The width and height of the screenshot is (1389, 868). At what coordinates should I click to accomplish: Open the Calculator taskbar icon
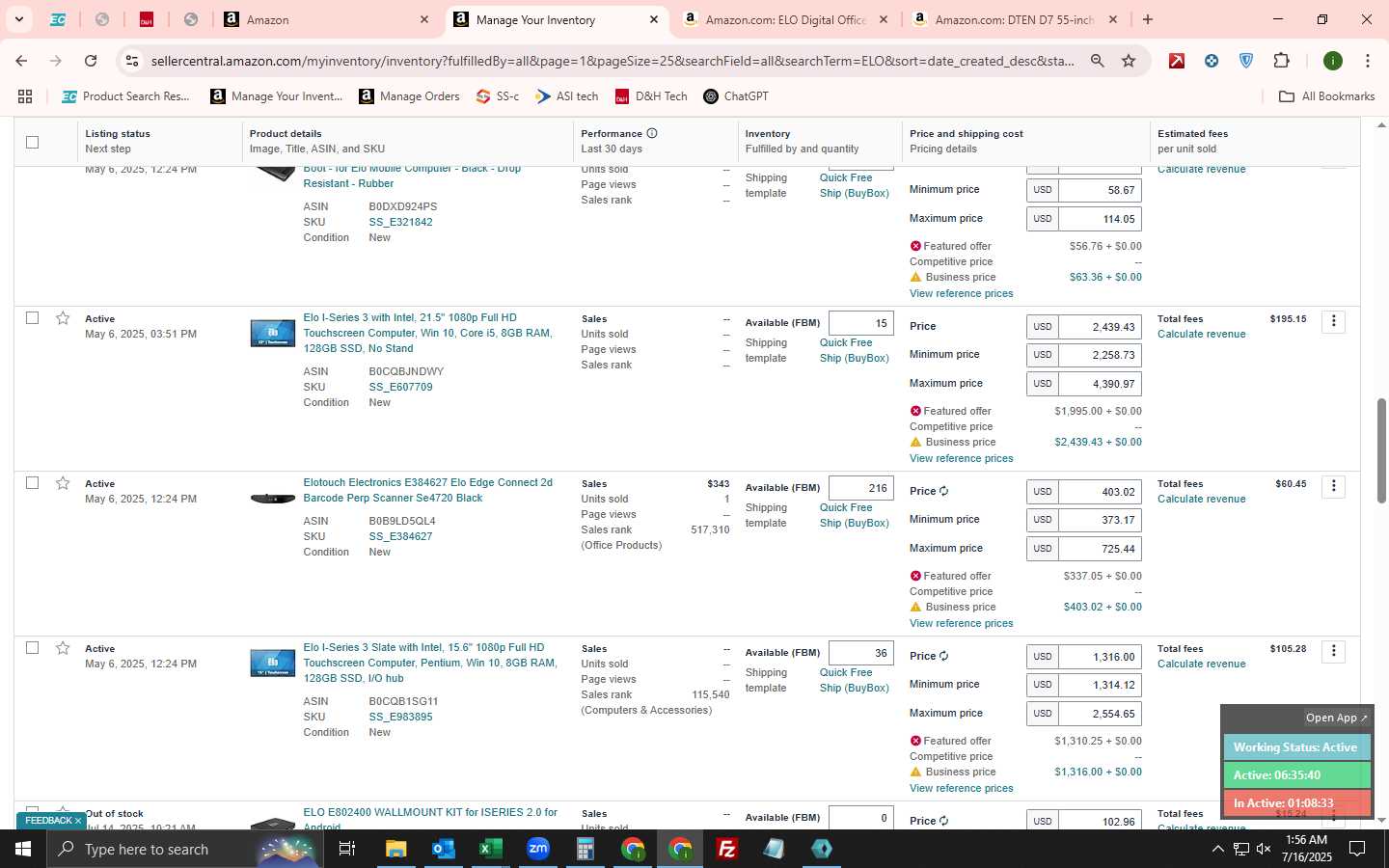click(x=585, y=849)
